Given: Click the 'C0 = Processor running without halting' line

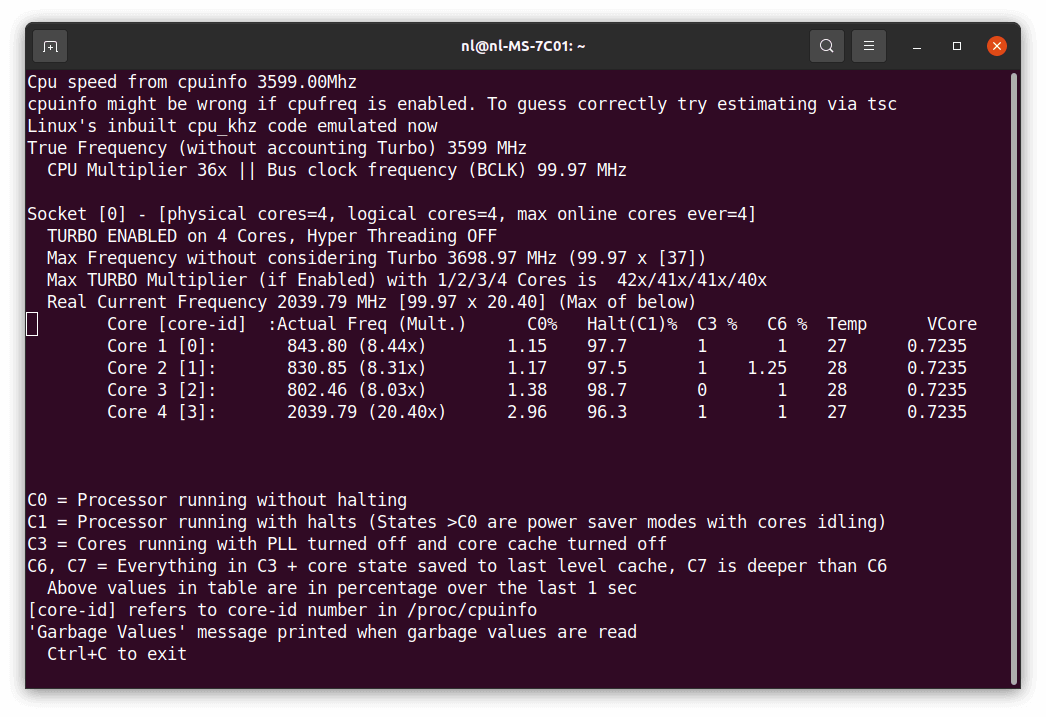Looking at the screenshot, I should tap(217, 500).
